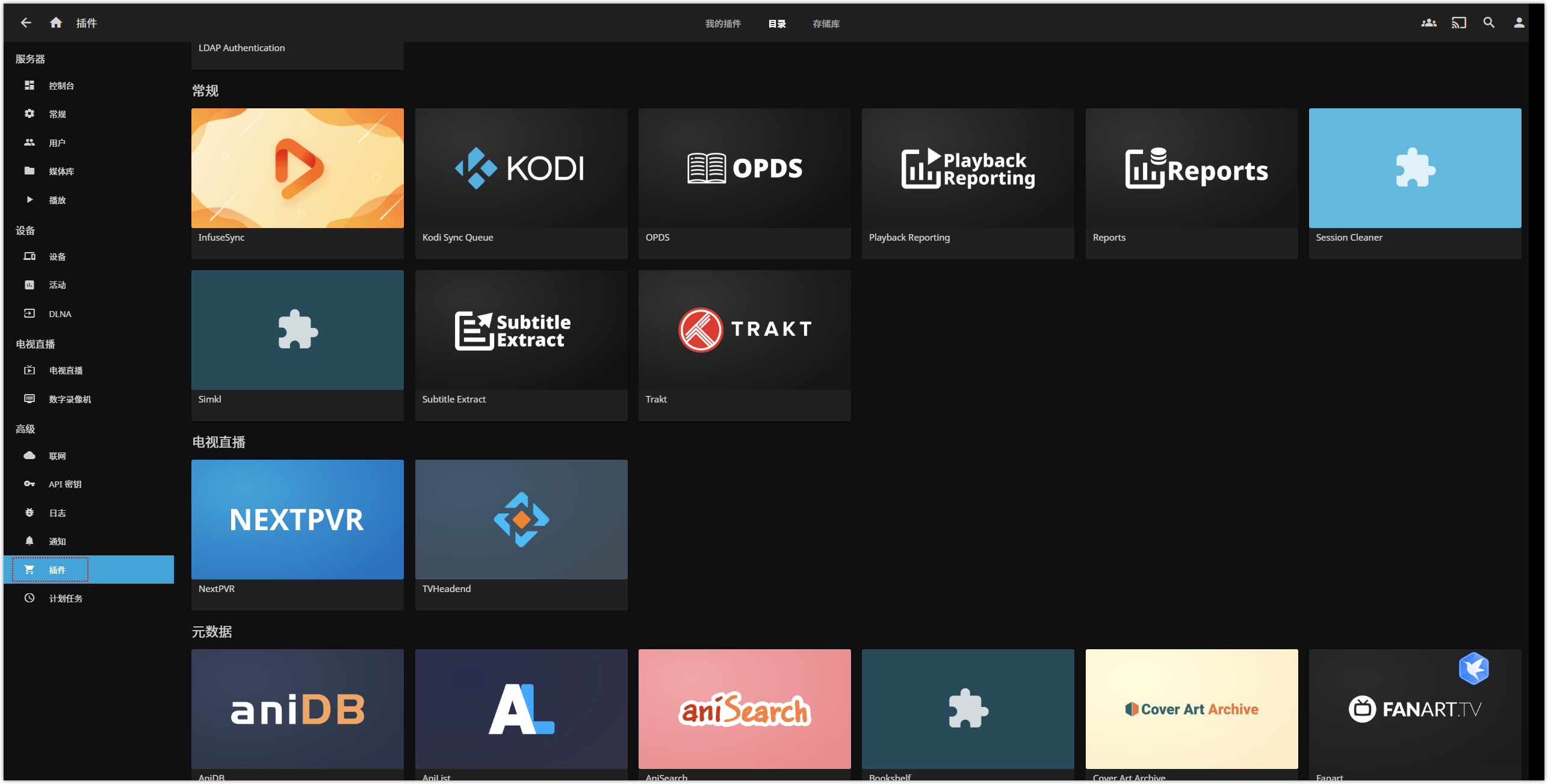Switch to 目录 catalog tab
Viewport: 1548px width, 784px height.
point(776,23)
